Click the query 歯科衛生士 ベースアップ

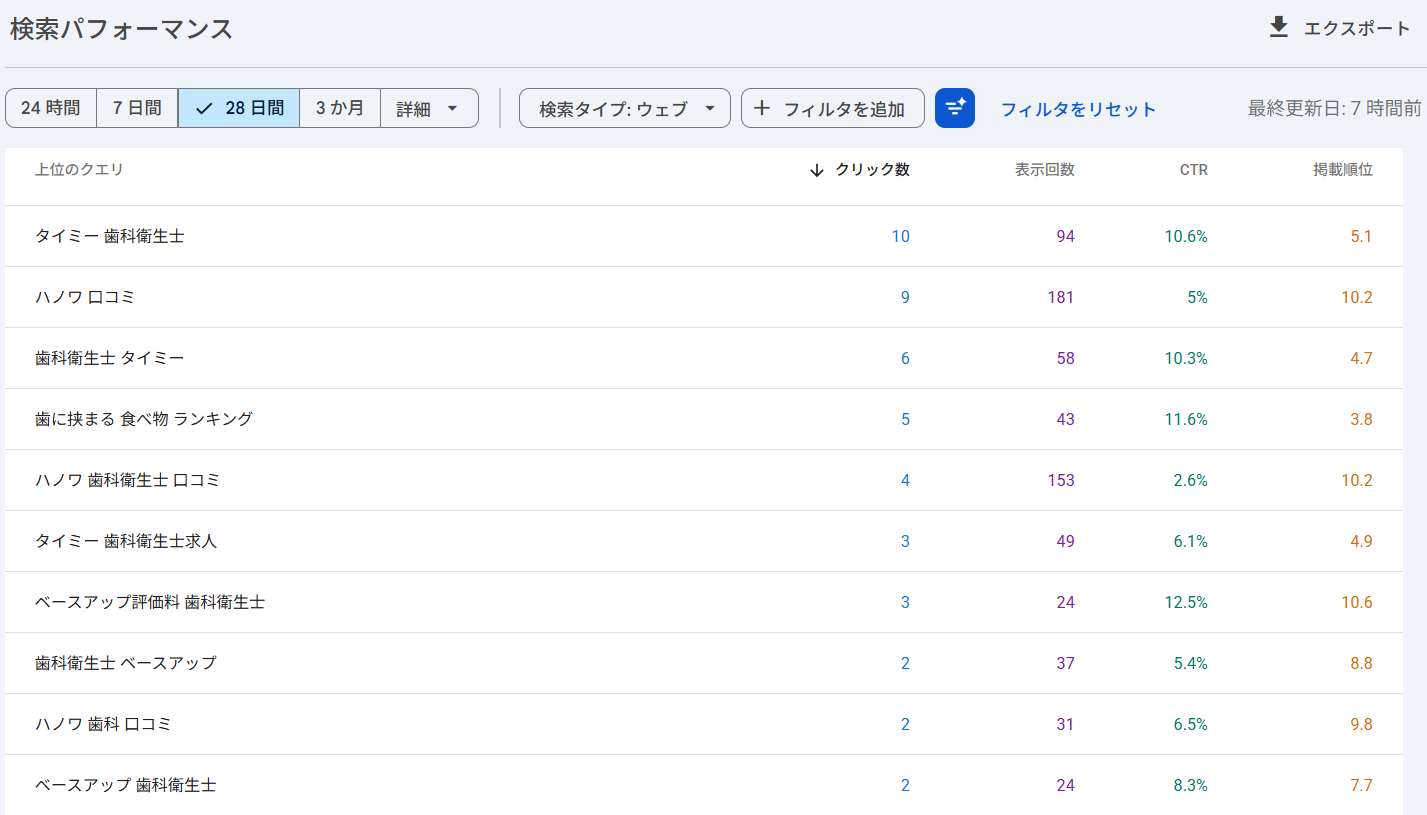tap(126, 663)
